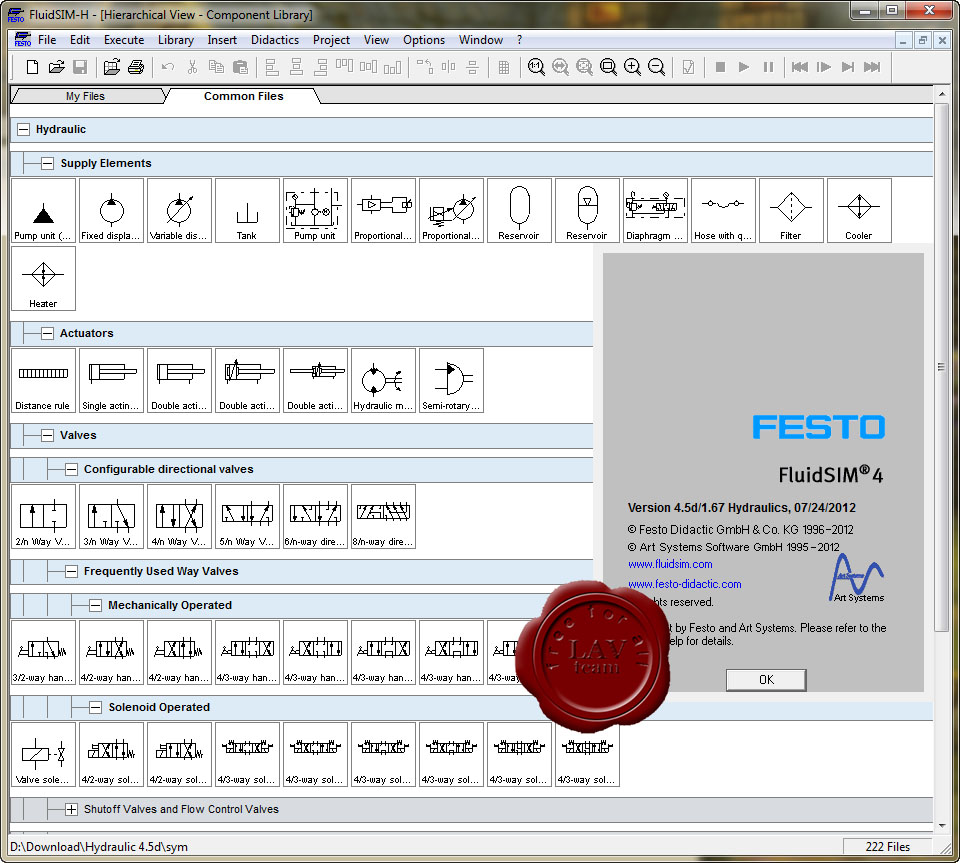The image size is (960, 863).
Task: Open the ? help menu
Action: pyautogui.click(x=519, y=40)
